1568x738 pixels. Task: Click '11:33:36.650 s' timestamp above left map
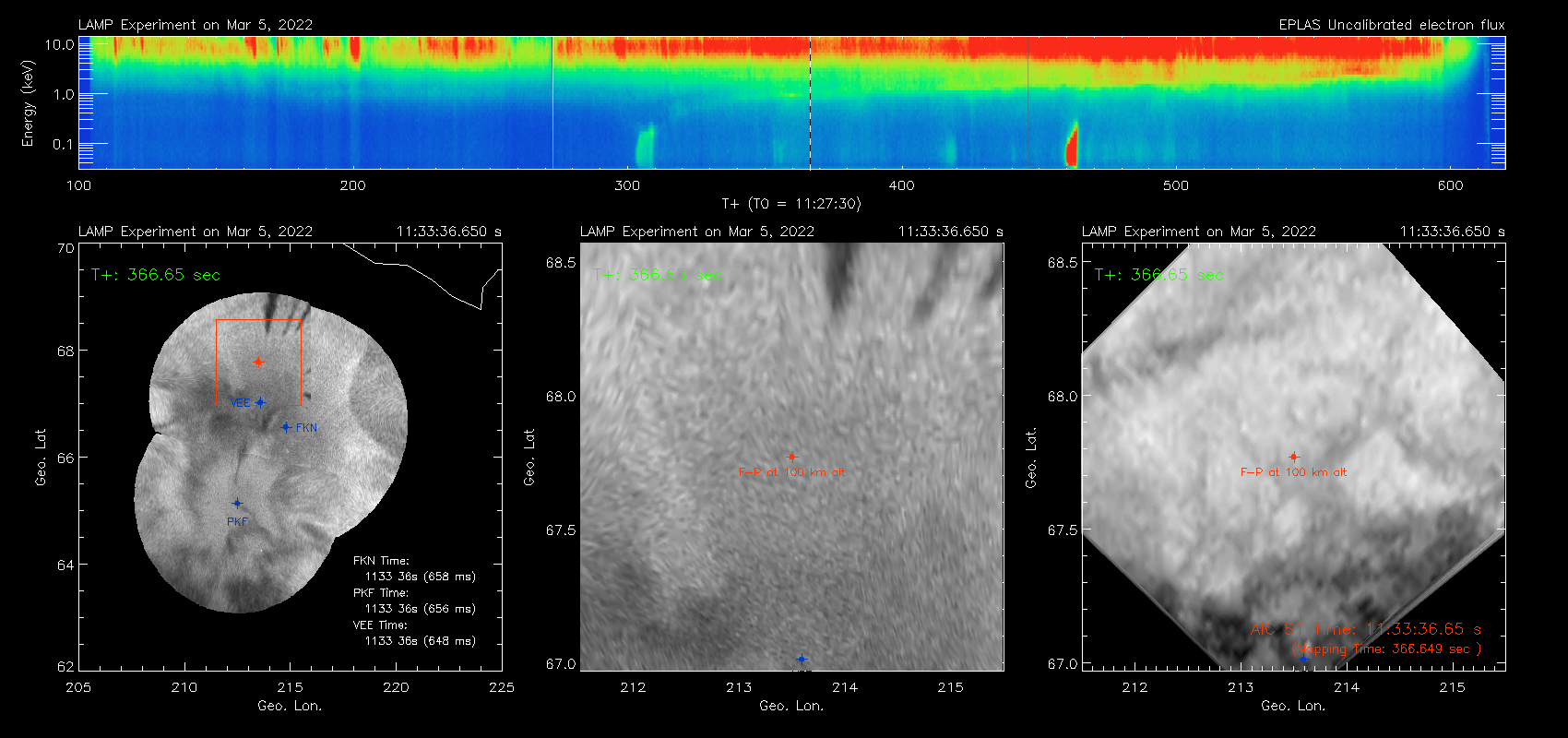pyautogui.click(x=449, y=232)
